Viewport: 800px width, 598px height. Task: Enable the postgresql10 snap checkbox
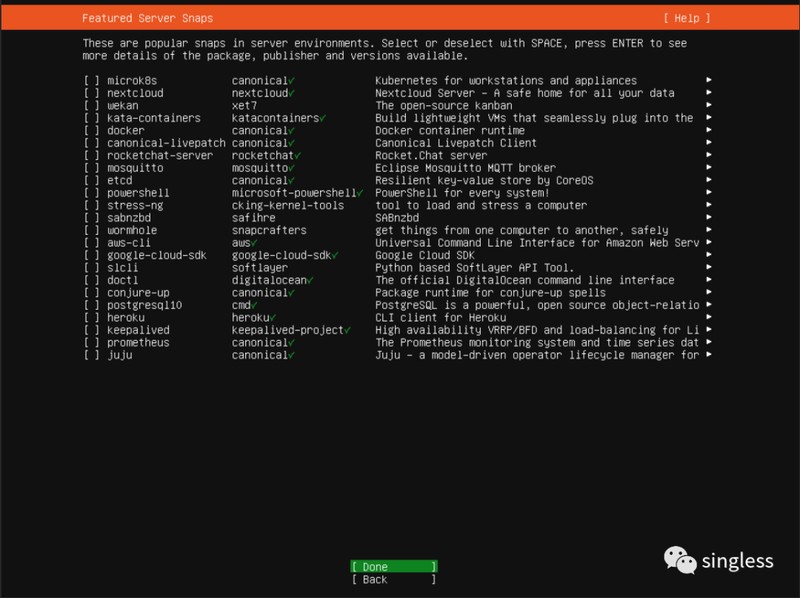pyautogui.click(x=92, y=305)
